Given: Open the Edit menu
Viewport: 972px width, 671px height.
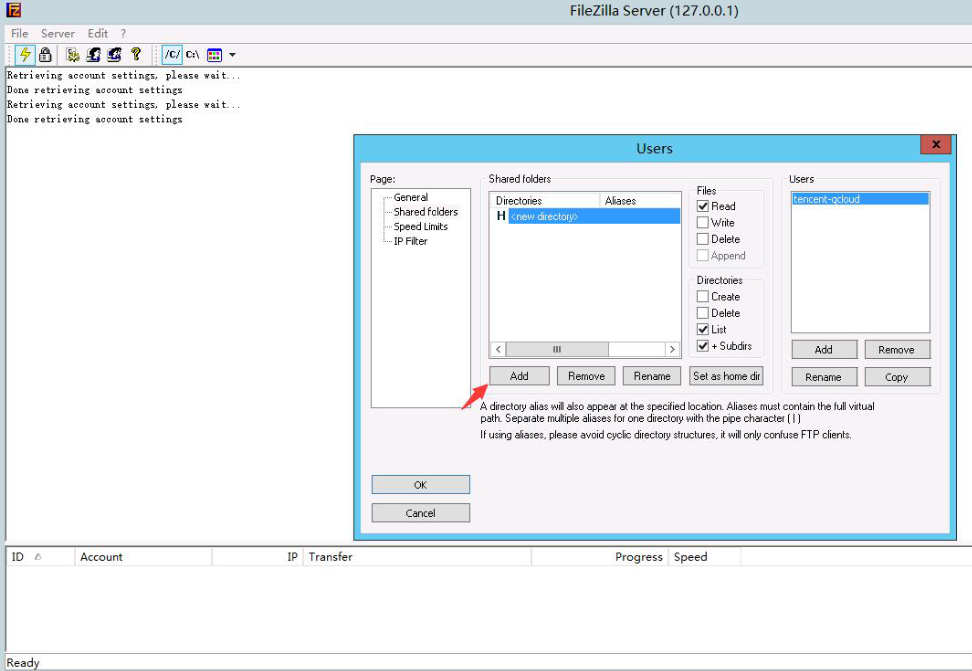Looking at the screenshot, I should 97,33.
